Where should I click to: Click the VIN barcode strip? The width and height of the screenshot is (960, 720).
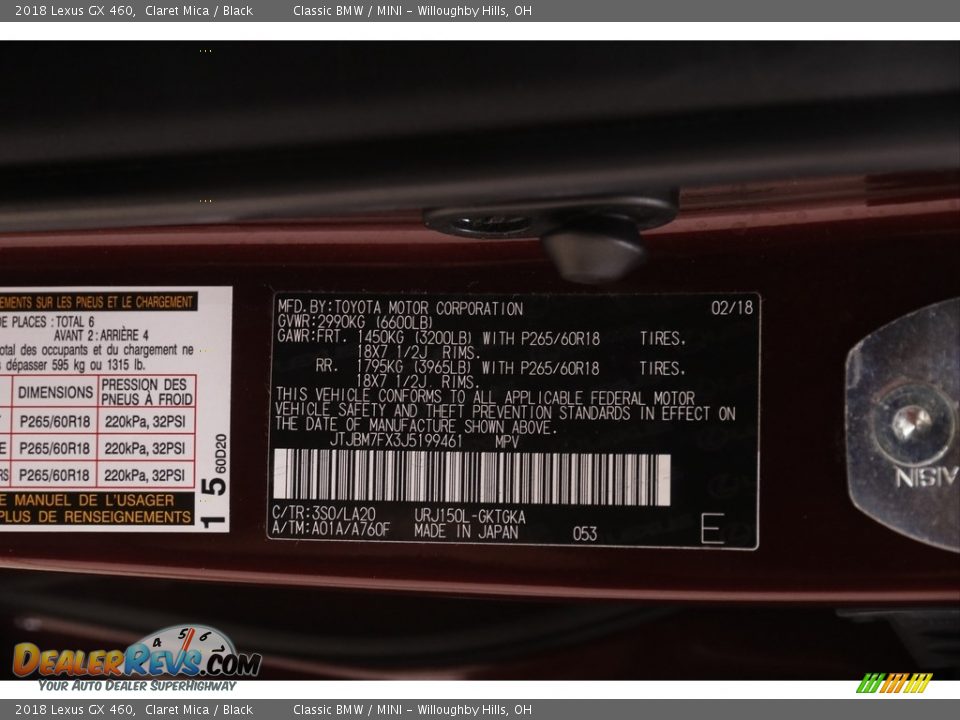[x=471, y=477]
